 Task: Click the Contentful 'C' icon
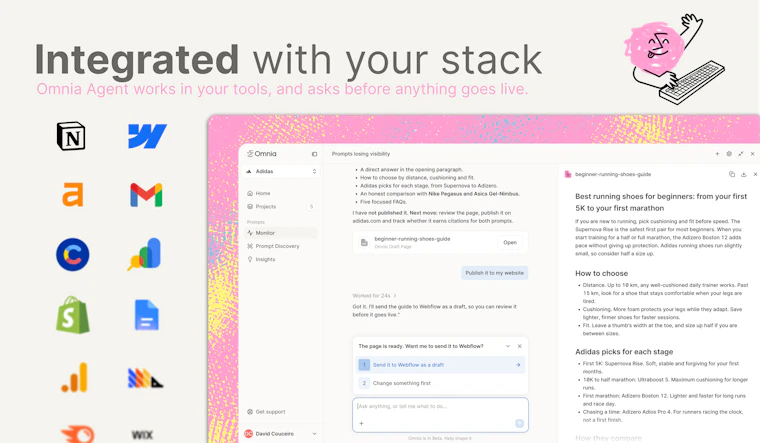(73, 254)
